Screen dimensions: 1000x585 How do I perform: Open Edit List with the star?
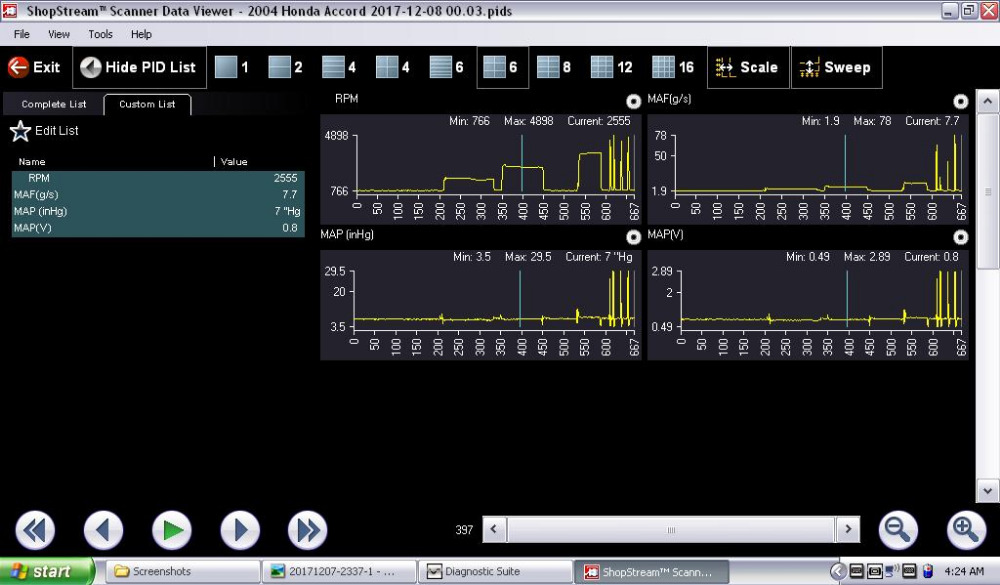click(x=20, y=131)
